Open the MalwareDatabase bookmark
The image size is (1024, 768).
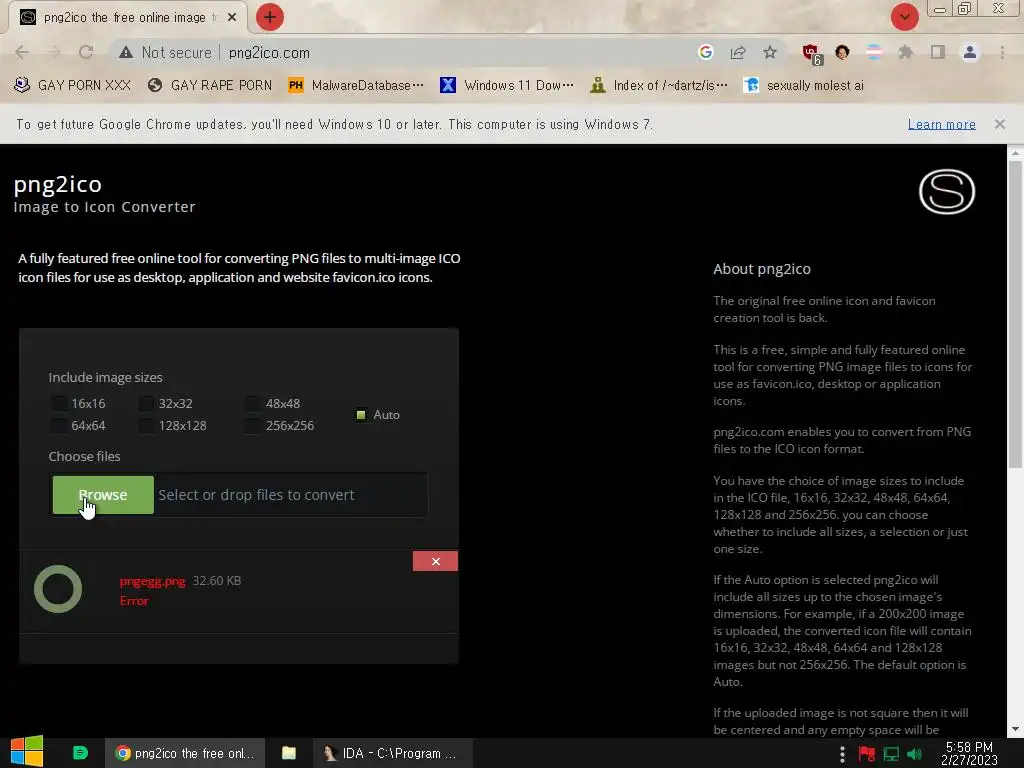coord(356,86)
